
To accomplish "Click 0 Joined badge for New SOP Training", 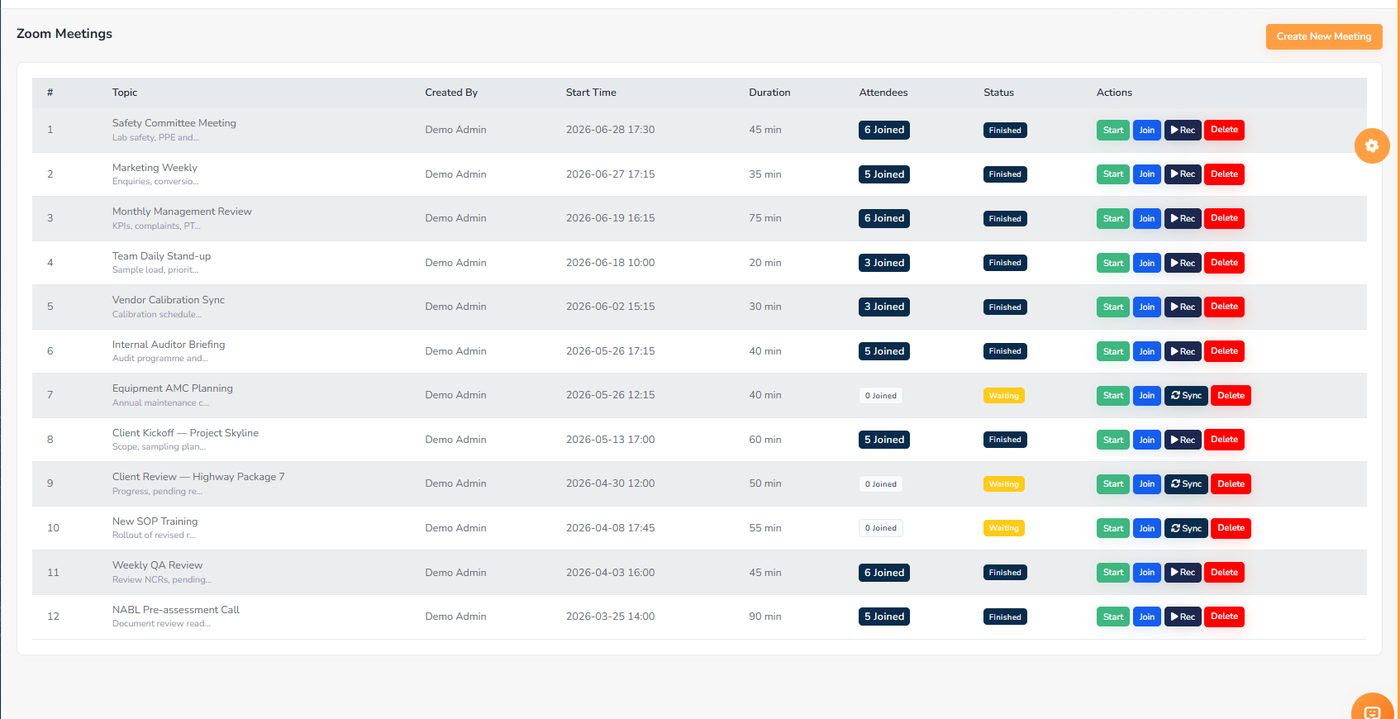I will tap(881, 528).
